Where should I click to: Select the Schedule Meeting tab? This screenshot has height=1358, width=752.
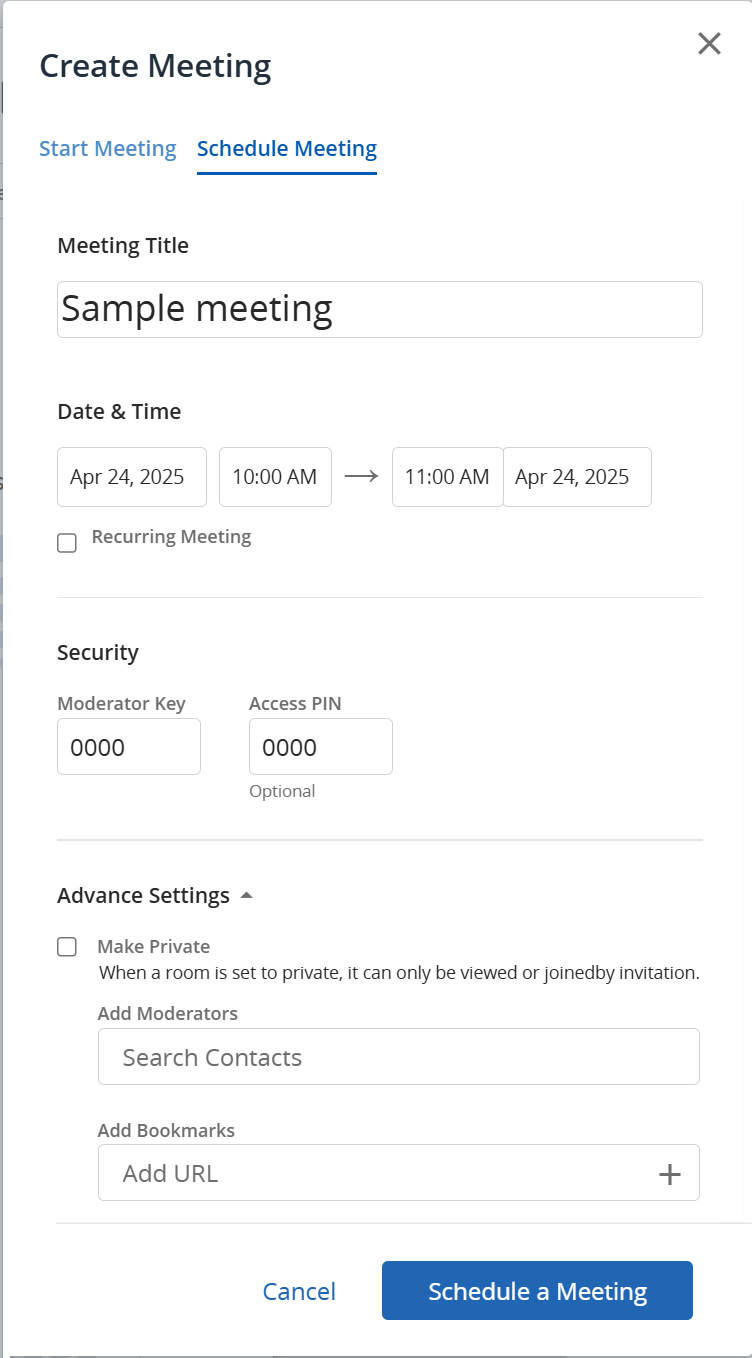(x=287, y=149)
